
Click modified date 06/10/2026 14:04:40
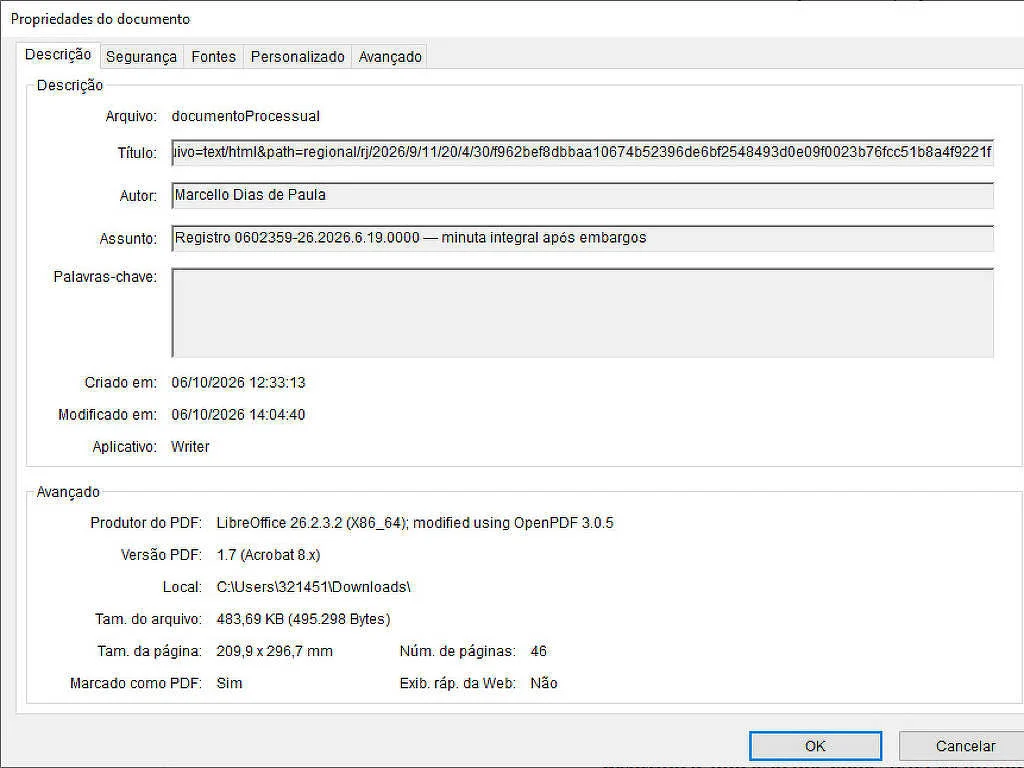coord(238,415)
